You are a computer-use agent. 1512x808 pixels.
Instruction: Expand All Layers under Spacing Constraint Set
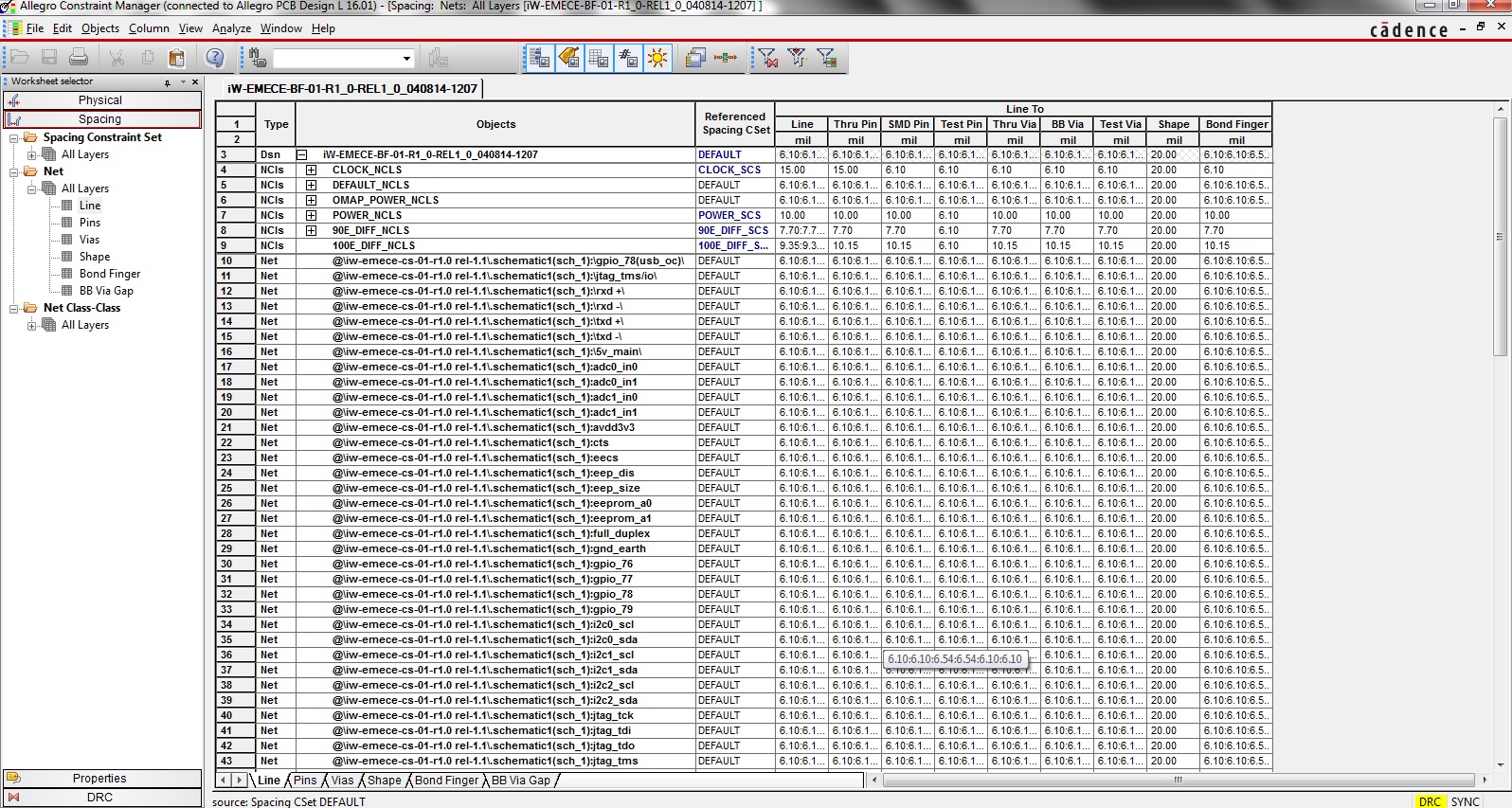[32, 155]
